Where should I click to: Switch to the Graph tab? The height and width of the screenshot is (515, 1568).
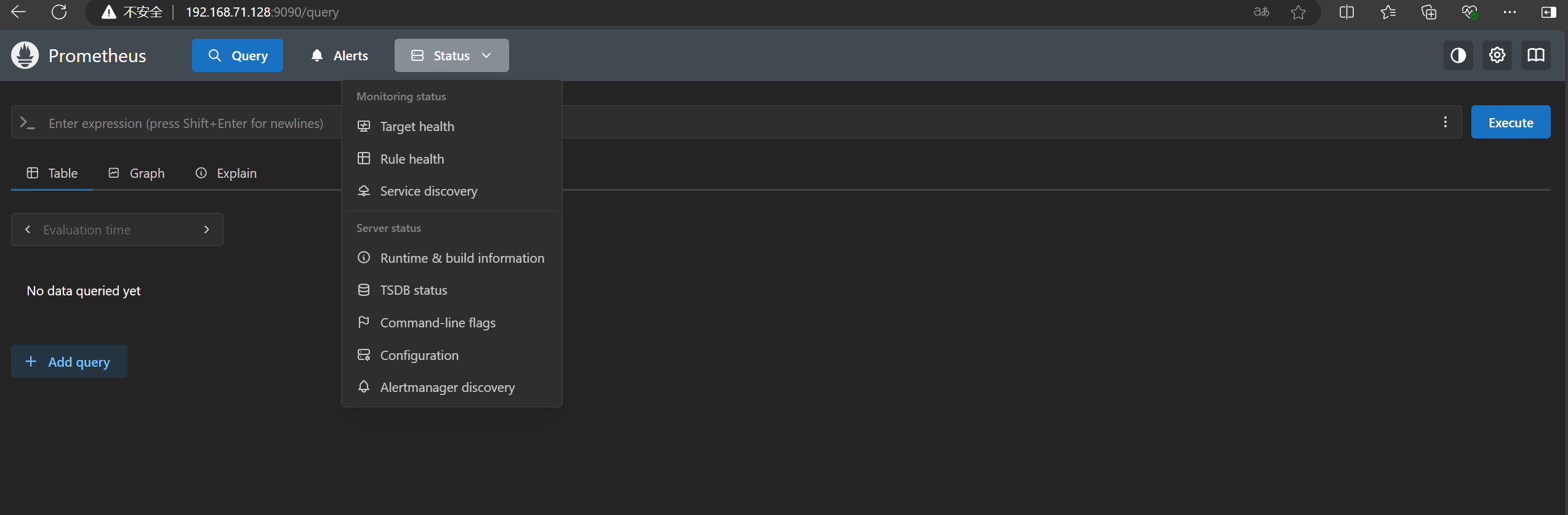pyautogui.click(x=136, y=173)
